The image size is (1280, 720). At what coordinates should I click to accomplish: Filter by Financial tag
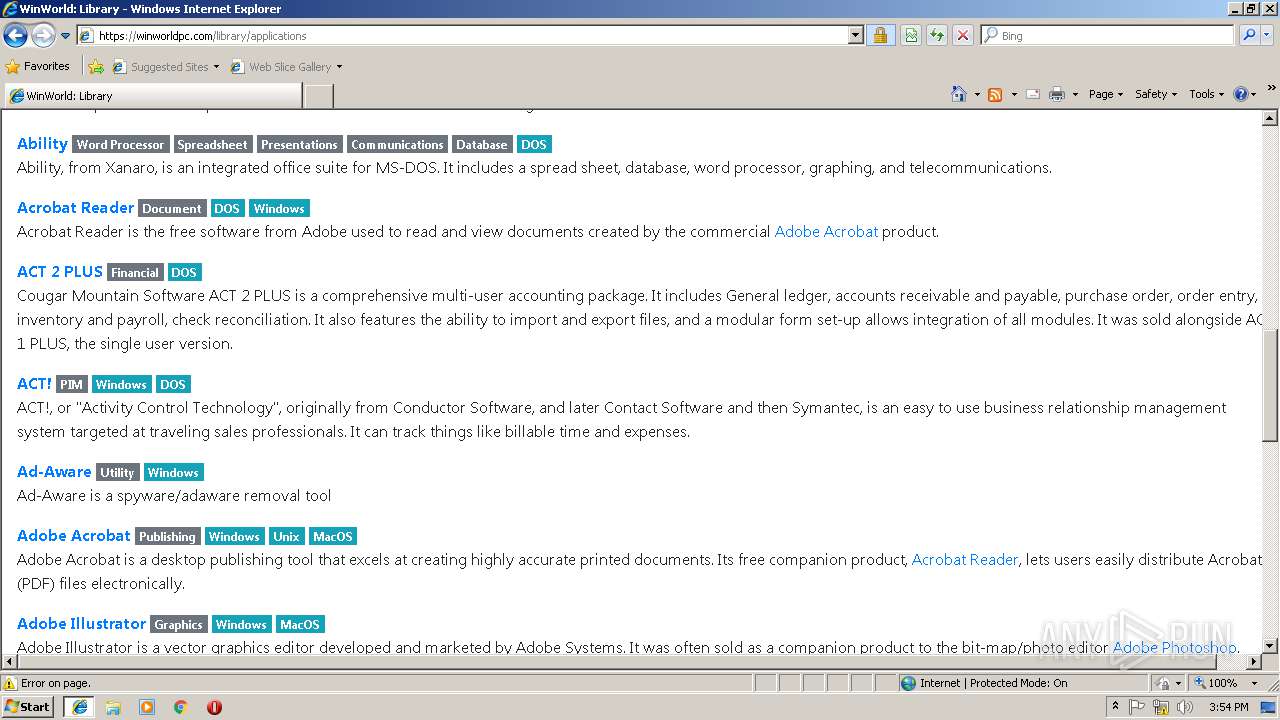point(135,273)
